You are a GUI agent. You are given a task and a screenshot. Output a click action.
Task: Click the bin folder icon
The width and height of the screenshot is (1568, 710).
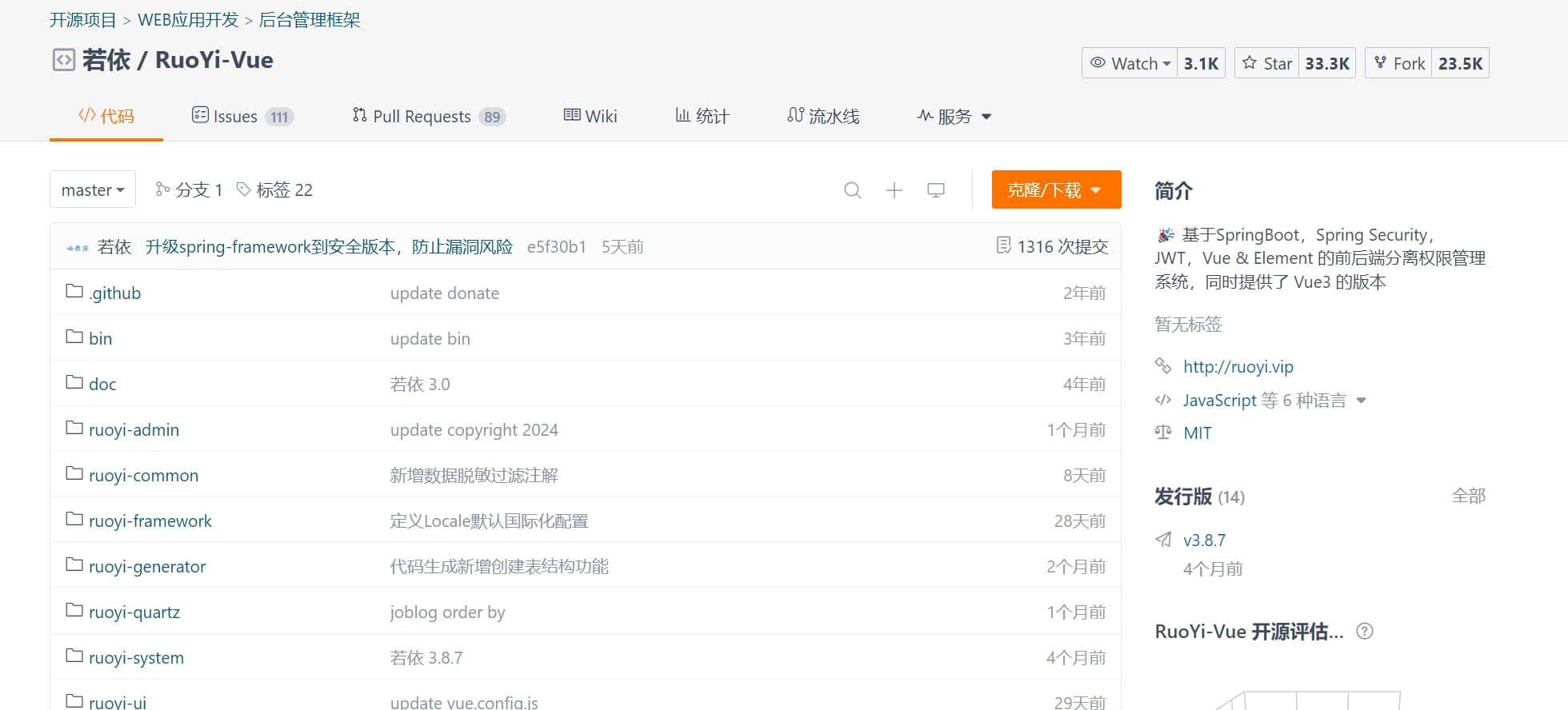[x=74, y=337]
